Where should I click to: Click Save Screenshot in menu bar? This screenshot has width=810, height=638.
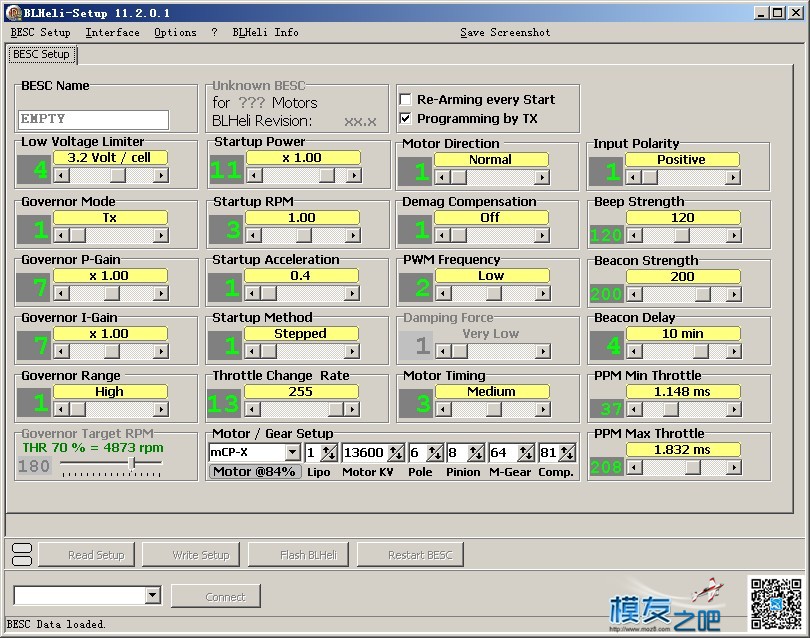click(505, 32)
